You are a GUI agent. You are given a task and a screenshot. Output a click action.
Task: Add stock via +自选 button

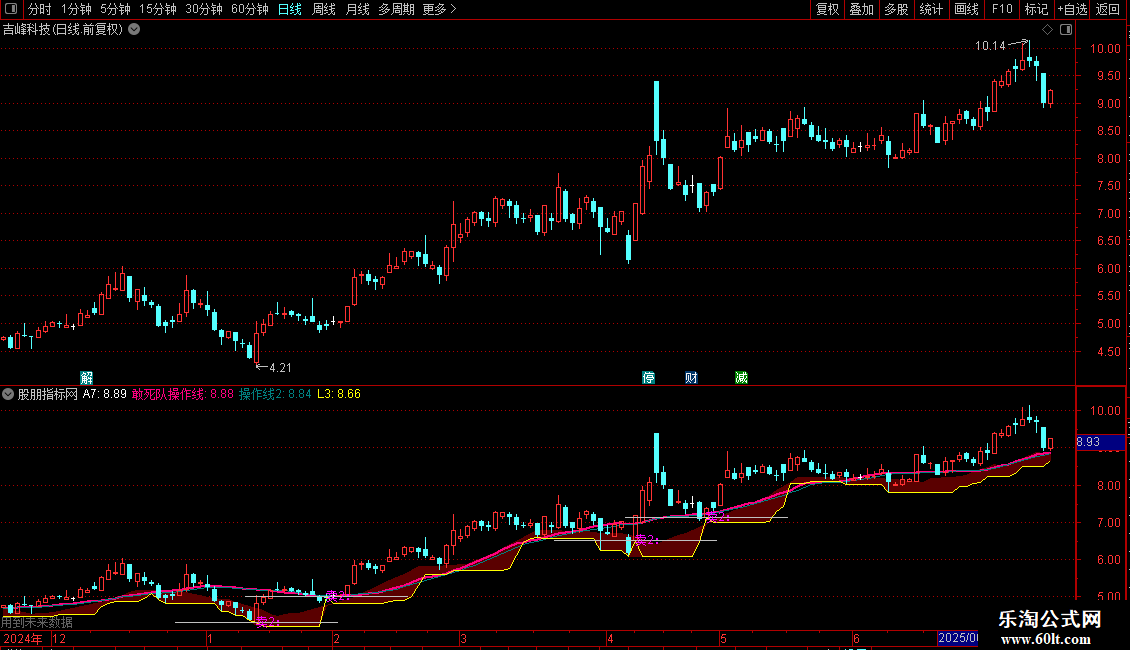point(1072,9)
